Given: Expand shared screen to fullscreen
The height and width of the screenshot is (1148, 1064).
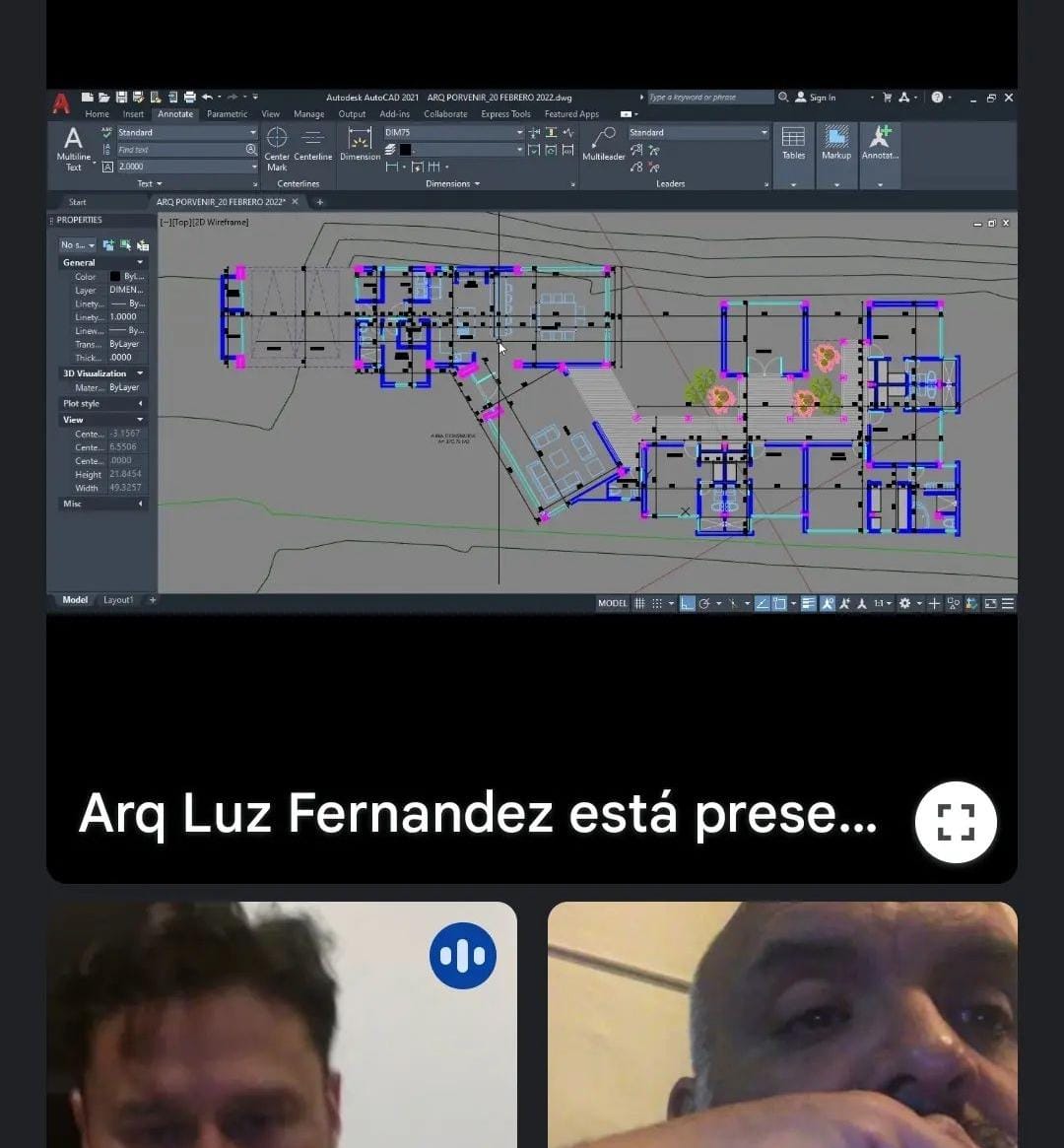Looking at the screenshot, I should click(x=955, y=822).
